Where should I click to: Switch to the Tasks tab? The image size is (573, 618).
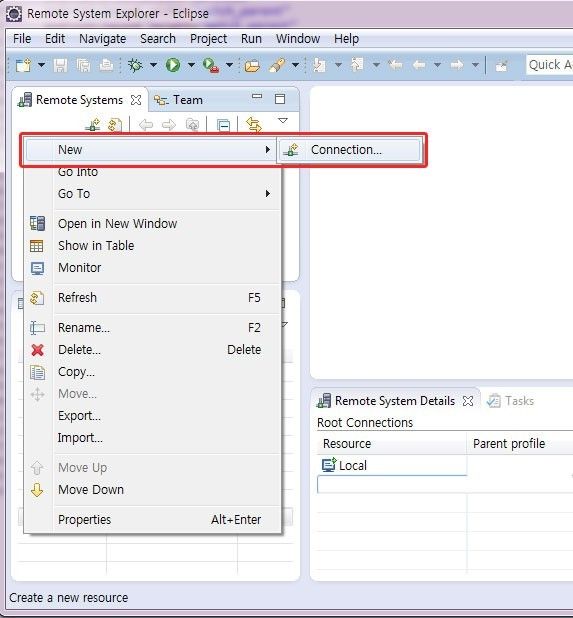(511, 401)
